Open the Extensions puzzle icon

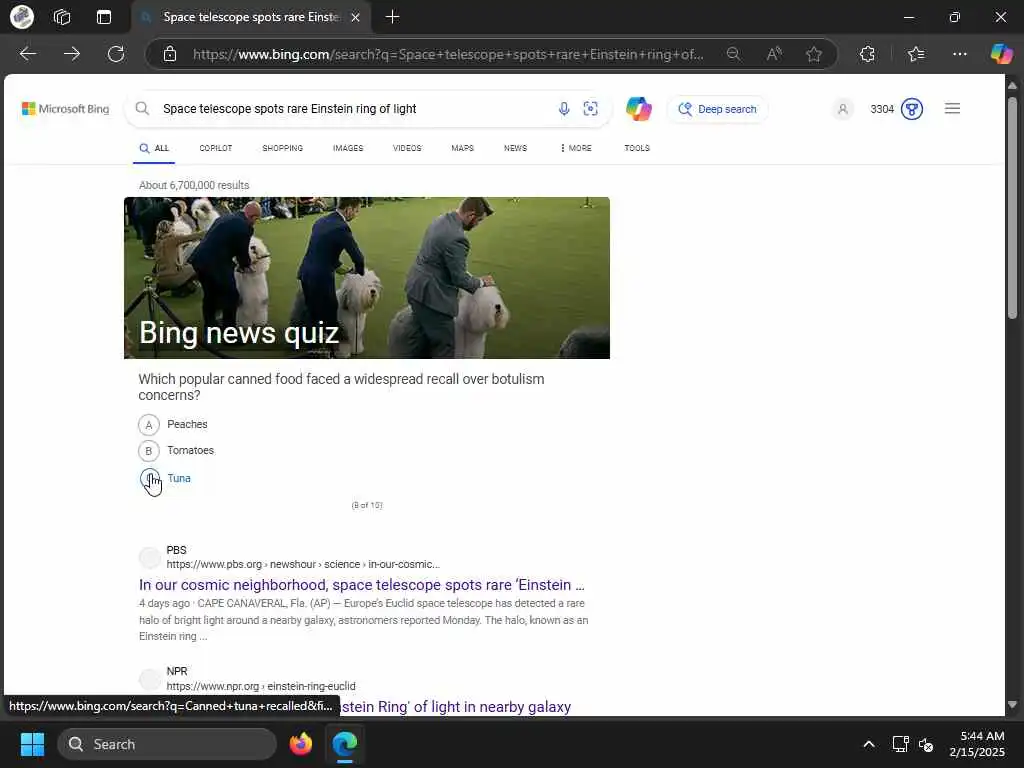pos(867,54)
